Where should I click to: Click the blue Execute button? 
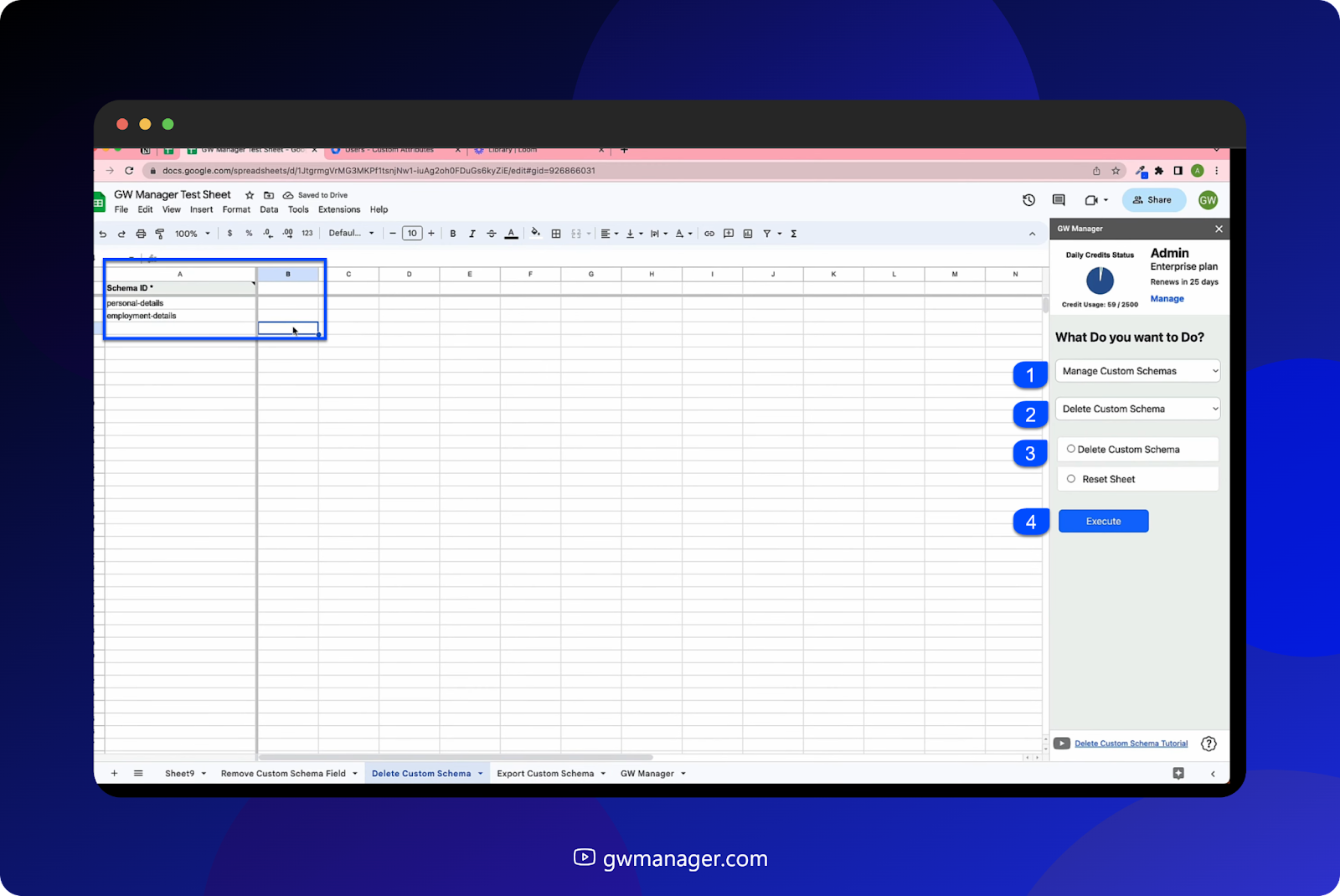[x=1104, y=521]
